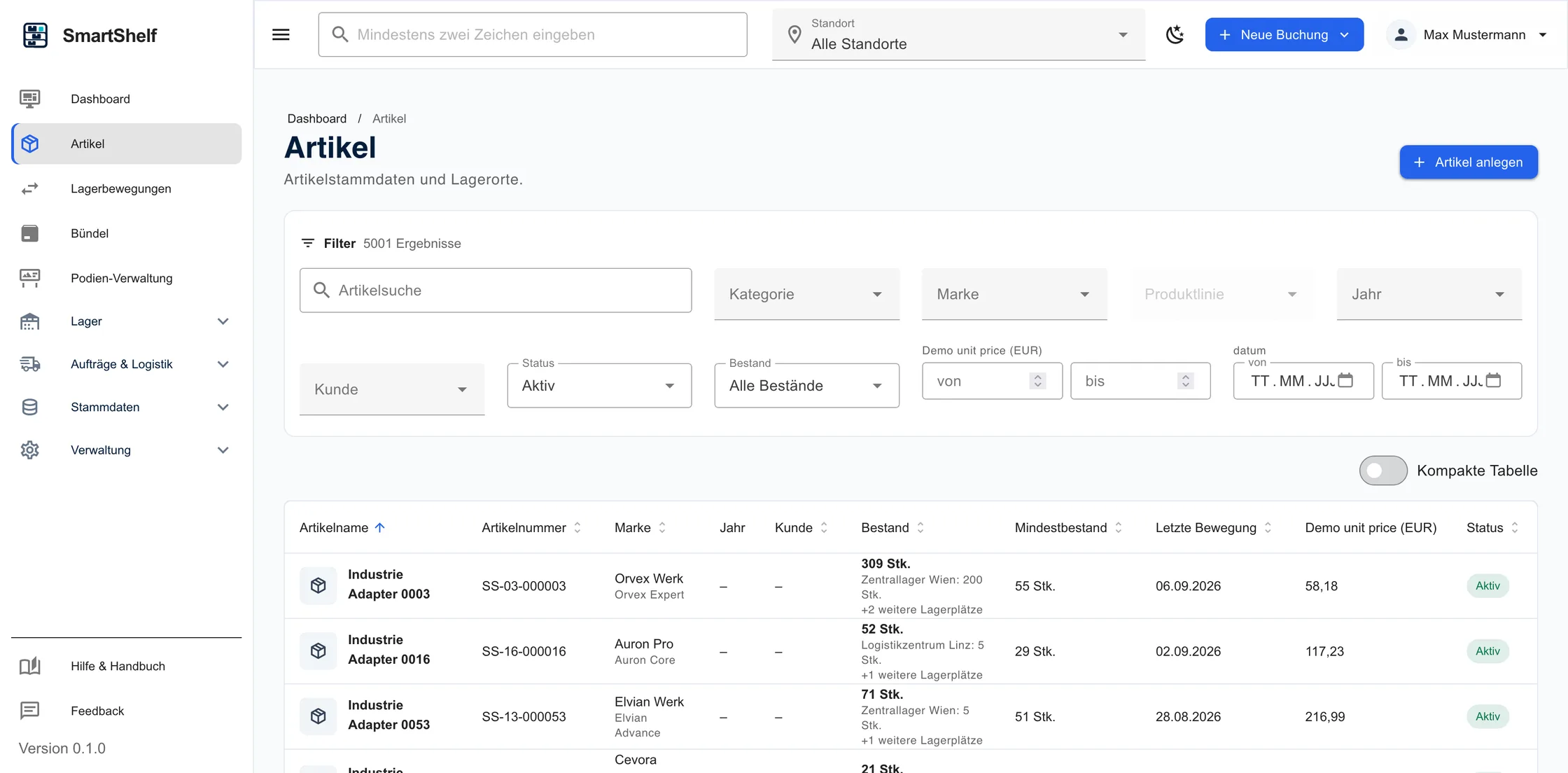The image size is (1568, 773).
Task: Click the Neue Buchung button
Action: pyautogui.click(x=1284, y=34)
